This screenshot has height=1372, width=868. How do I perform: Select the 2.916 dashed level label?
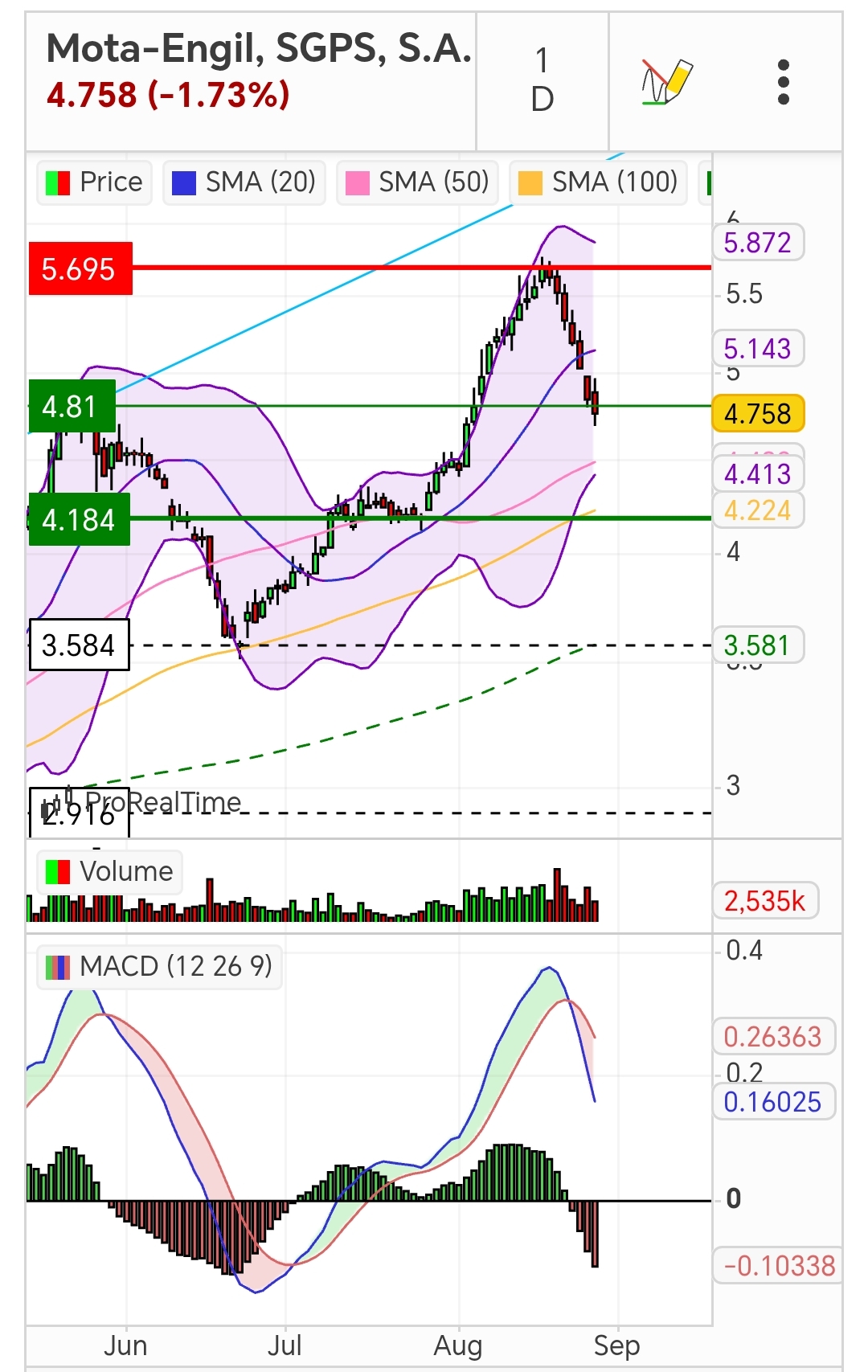[79, 813]
